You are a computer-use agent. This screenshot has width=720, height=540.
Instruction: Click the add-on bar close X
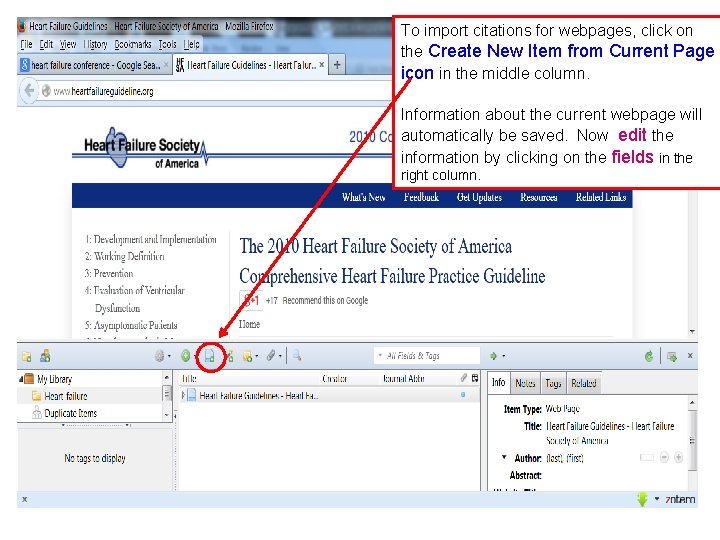click(25, 499)
